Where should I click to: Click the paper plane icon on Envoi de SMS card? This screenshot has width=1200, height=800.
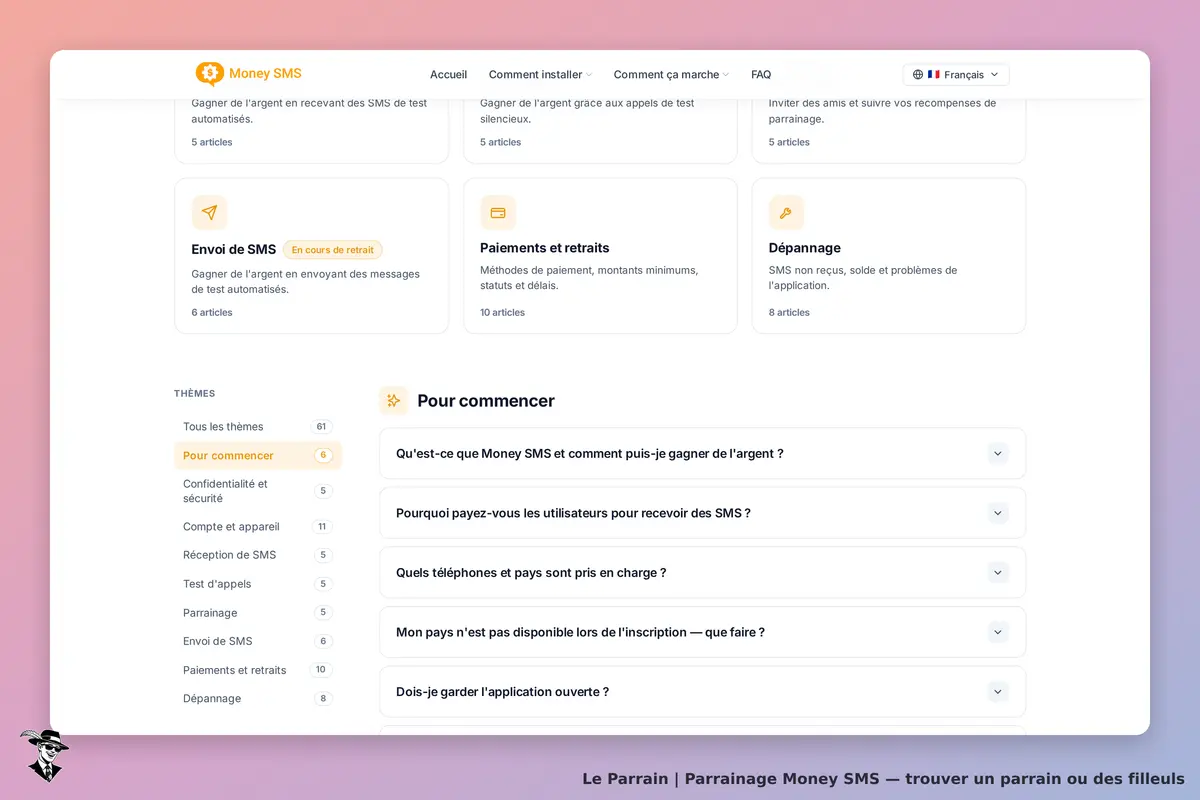[x=209, y=212]
